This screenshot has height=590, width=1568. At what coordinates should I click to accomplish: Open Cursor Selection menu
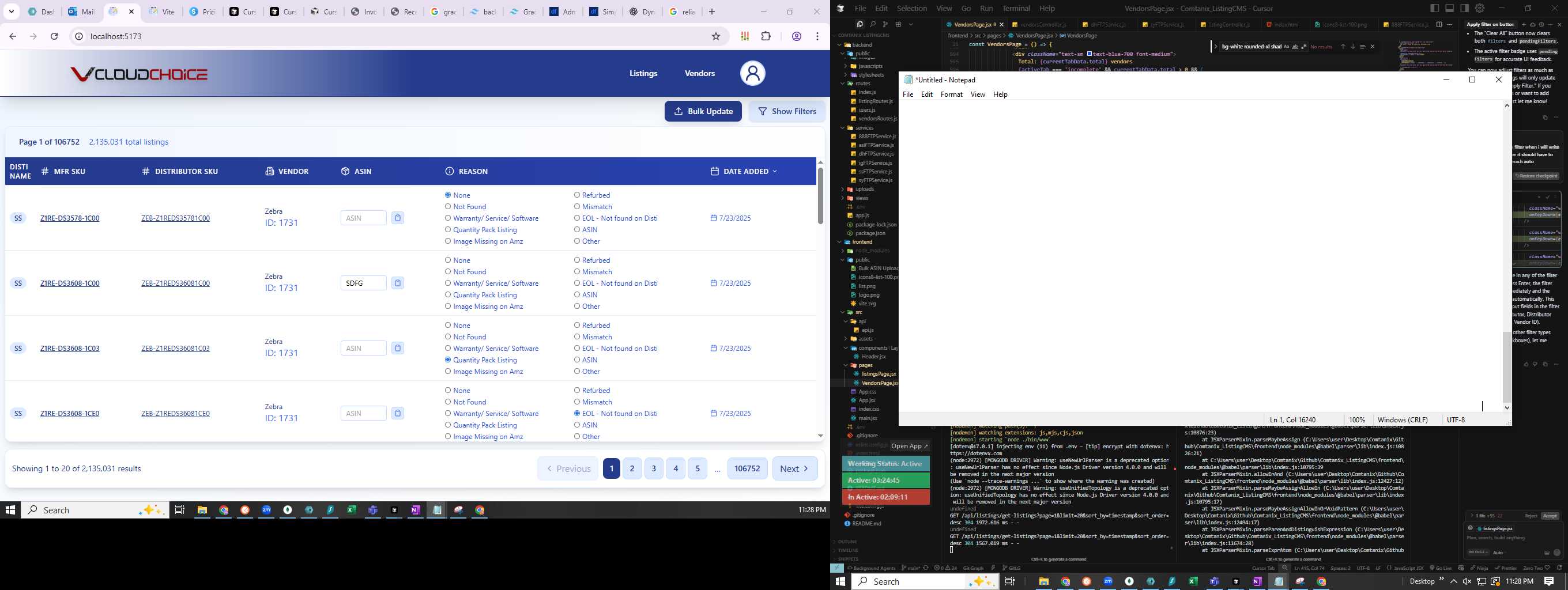(912, 9)
